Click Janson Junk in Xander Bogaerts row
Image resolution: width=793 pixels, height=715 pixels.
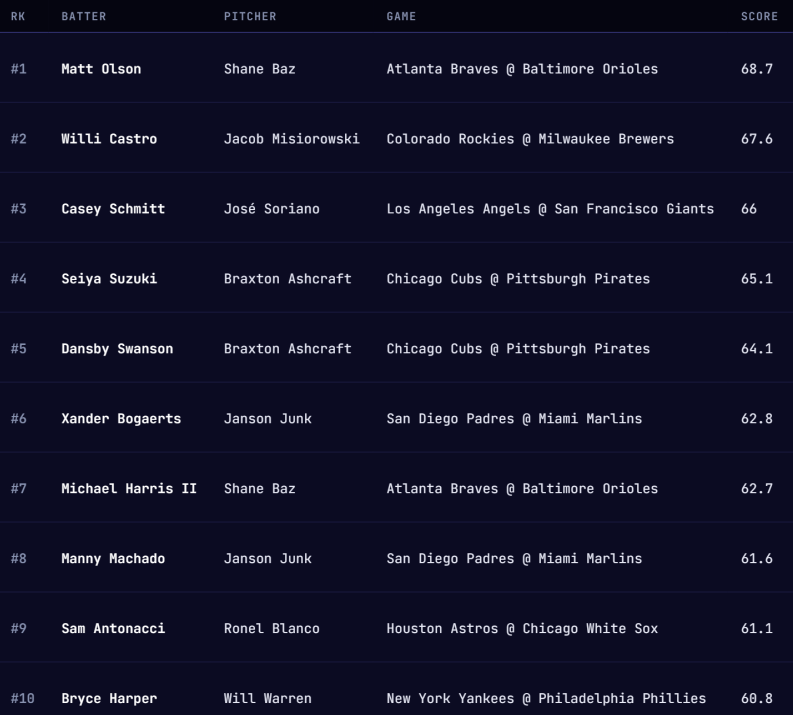[268, 419]
